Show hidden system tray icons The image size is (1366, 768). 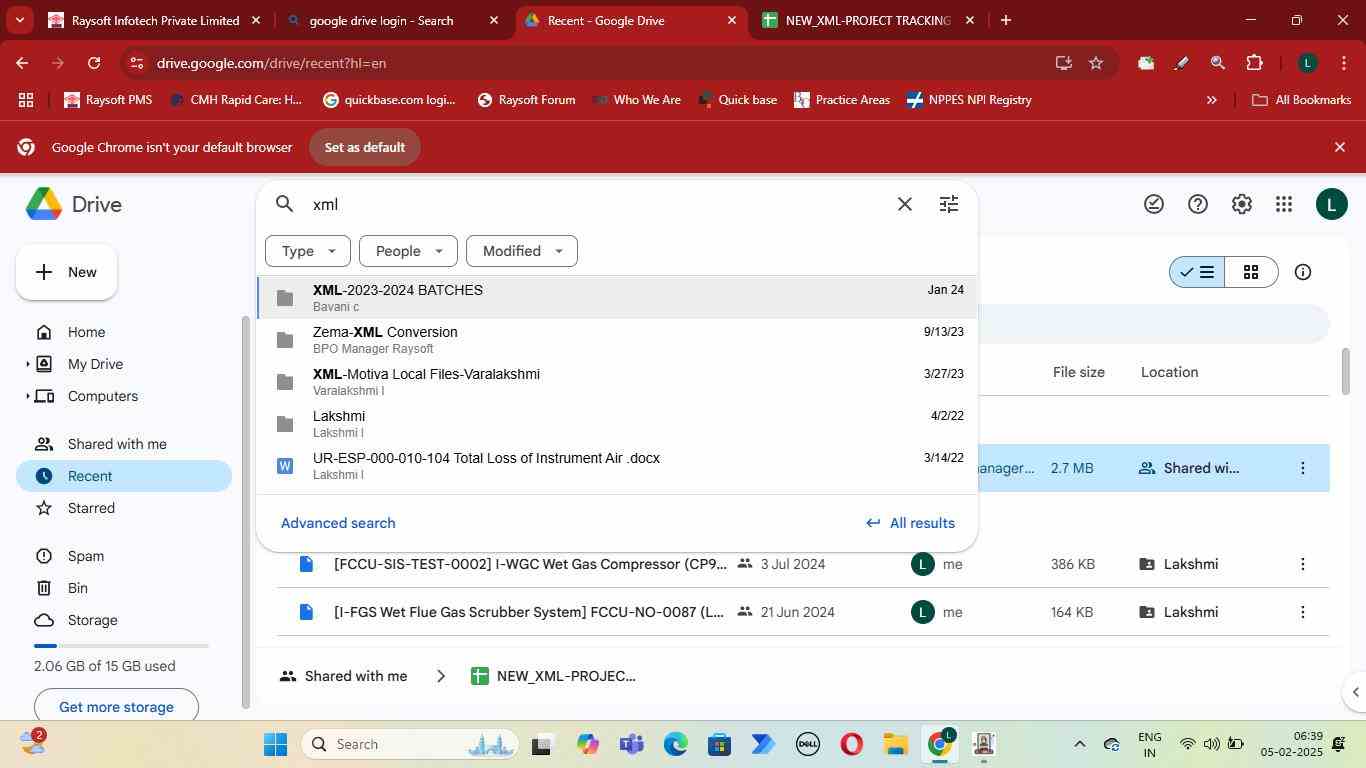click(1079, 744)
